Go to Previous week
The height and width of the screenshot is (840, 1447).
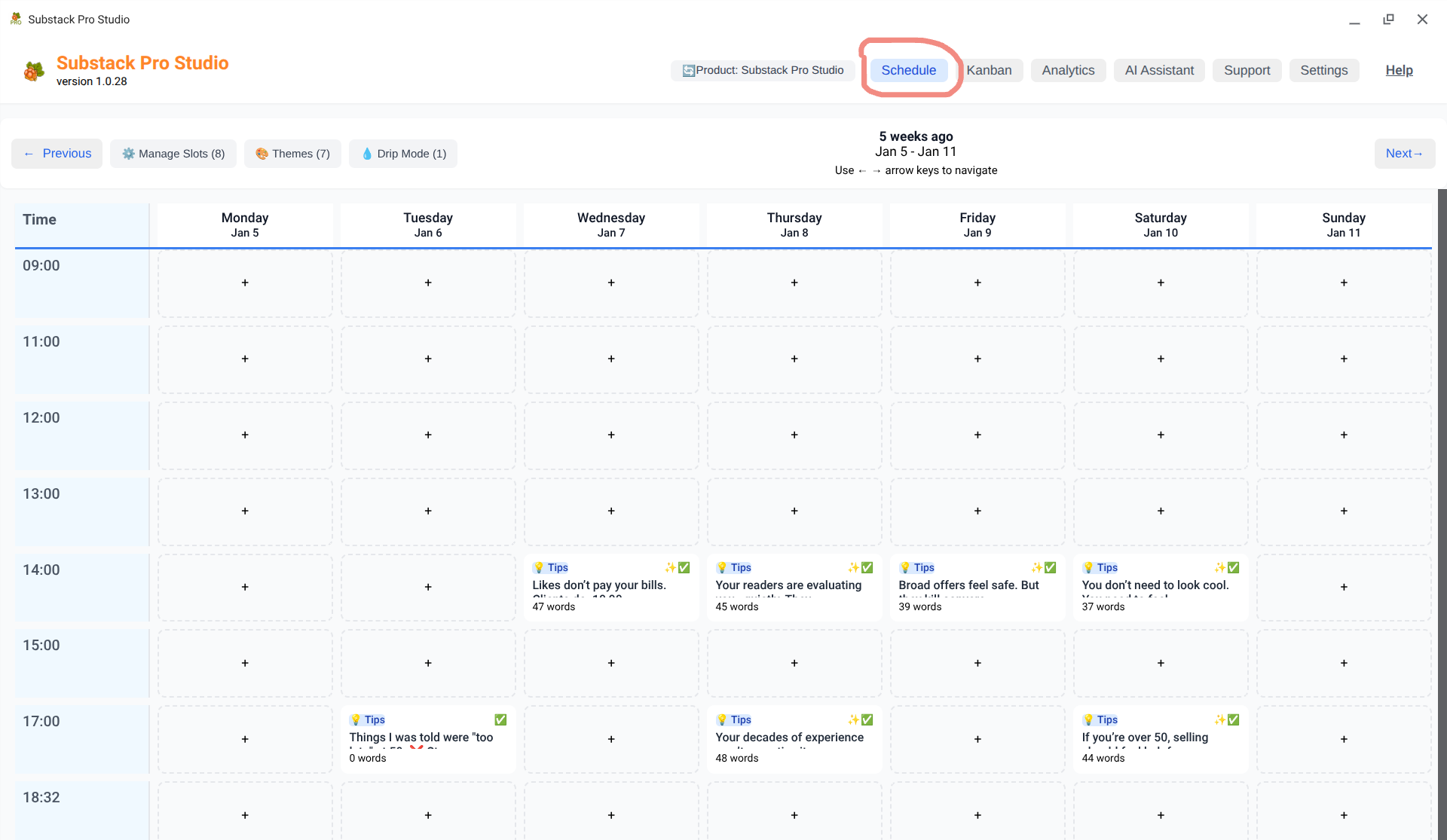click(57, 154)
